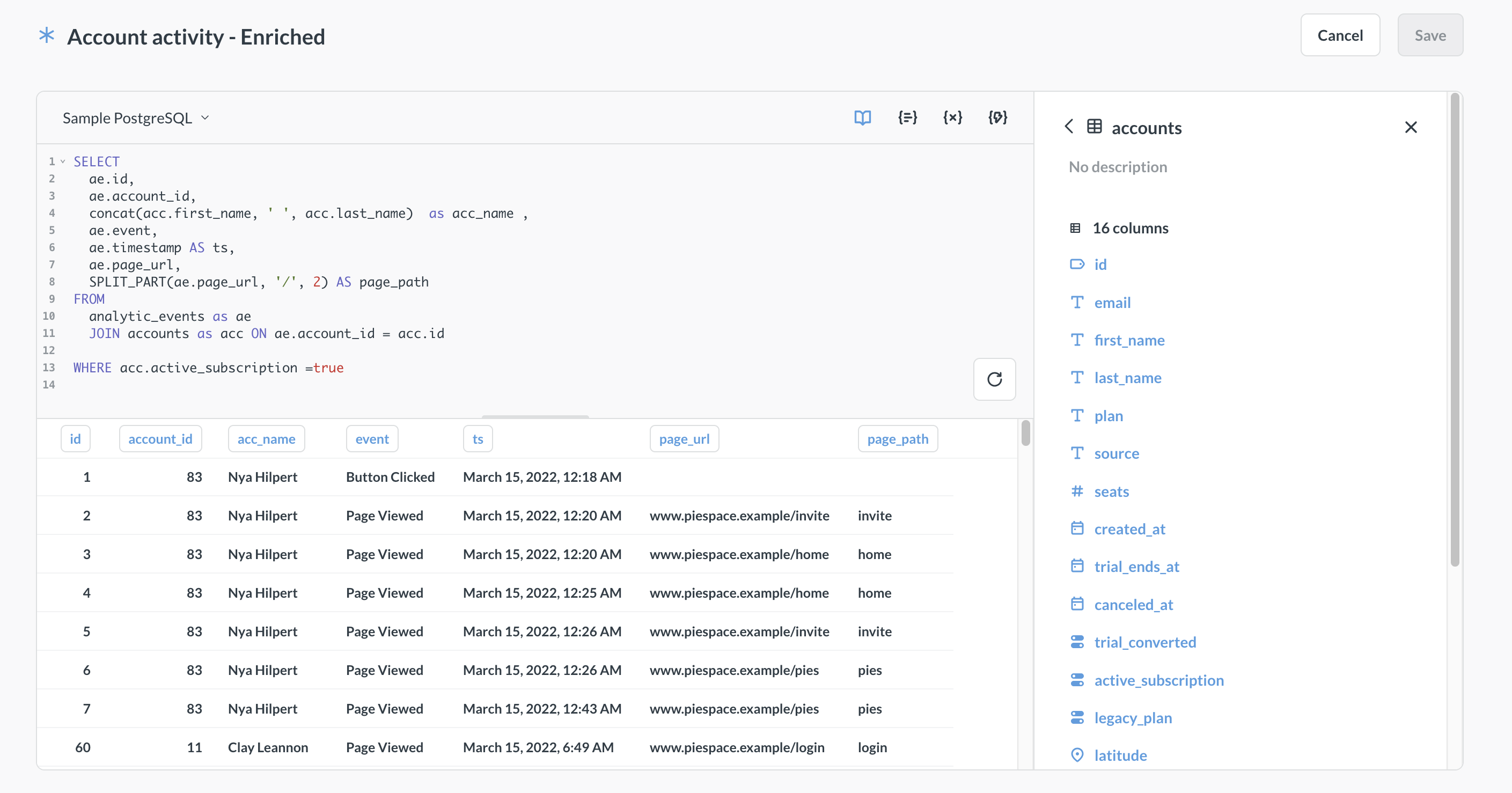
Task: Click the text type icon beside plan
Action: (x=1077, y=415)
